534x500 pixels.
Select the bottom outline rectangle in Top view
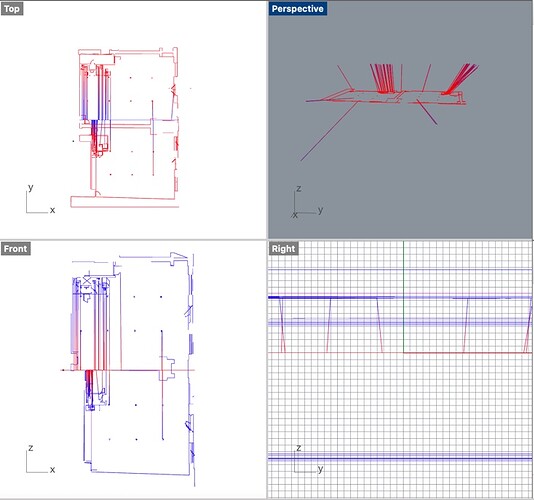(125, 202)
